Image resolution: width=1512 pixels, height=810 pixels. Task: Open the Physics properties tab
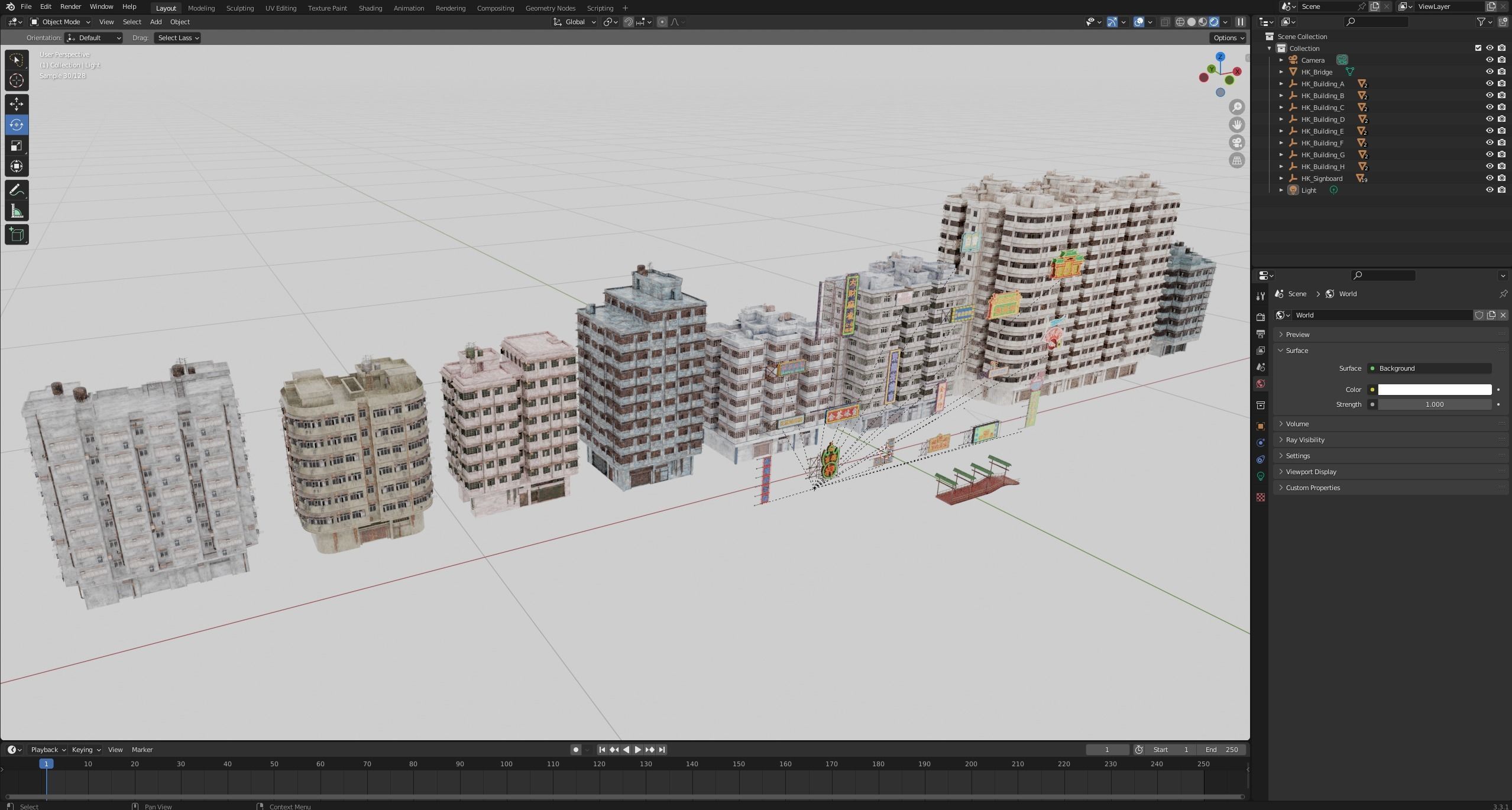[1260, 443]
